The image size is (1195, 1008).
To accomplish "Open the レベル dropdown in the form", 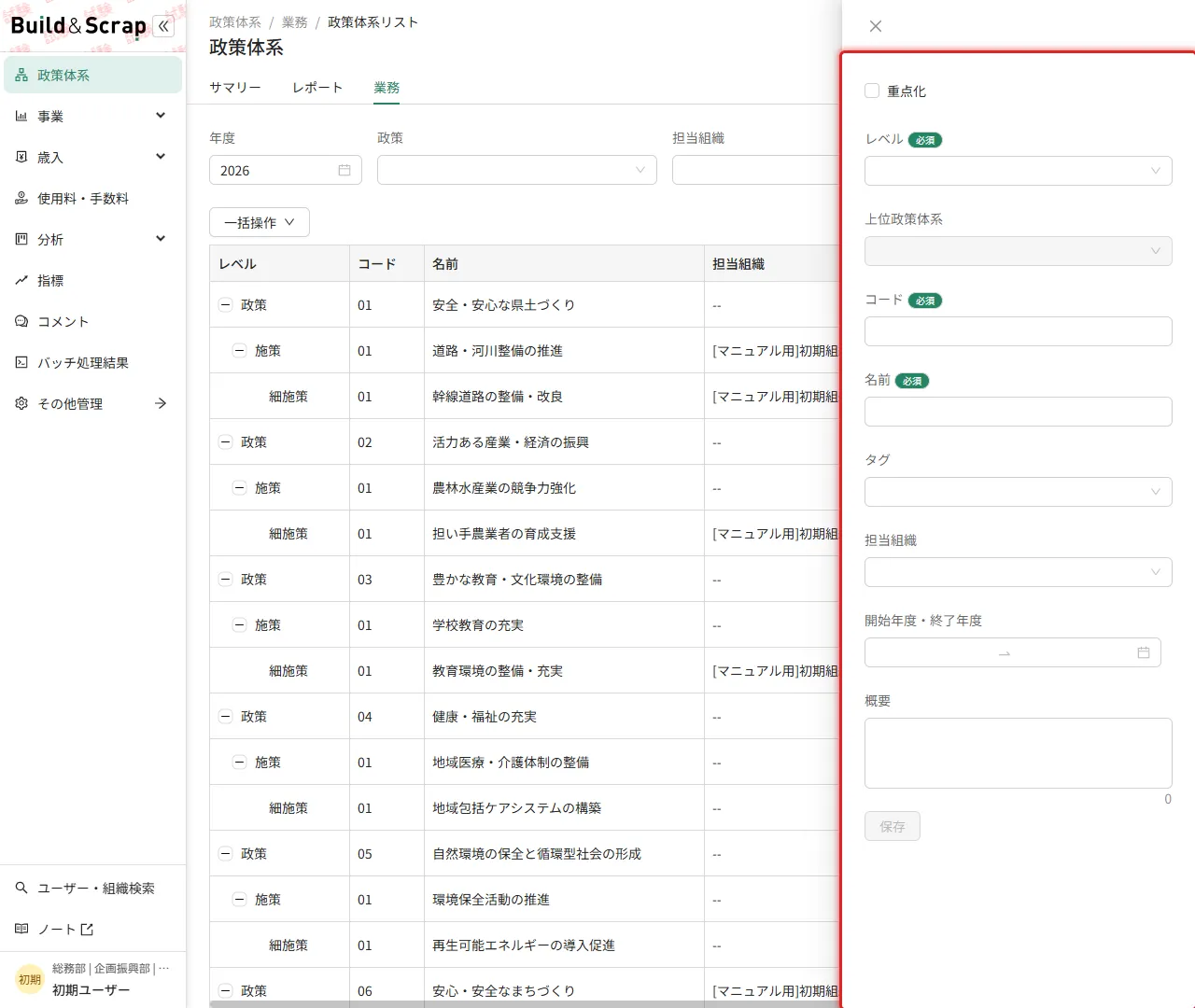I will (1019, 171).
